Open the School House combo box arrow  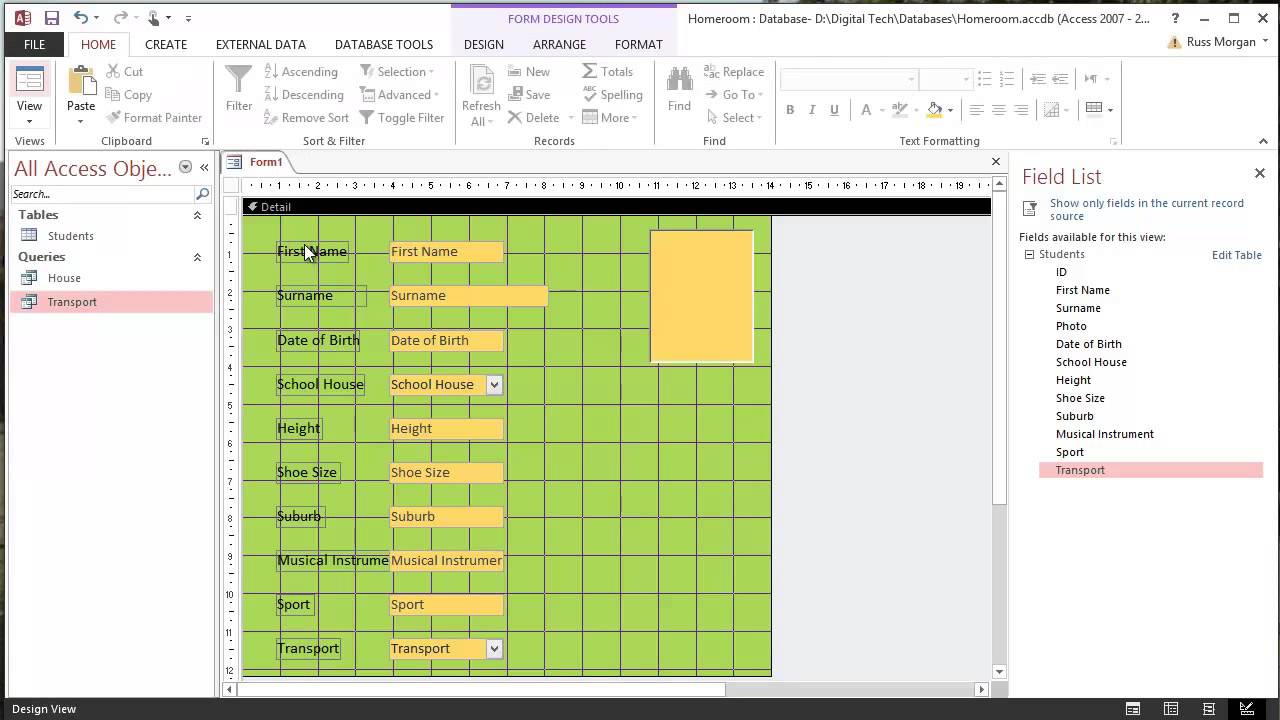tap(494, 384)
